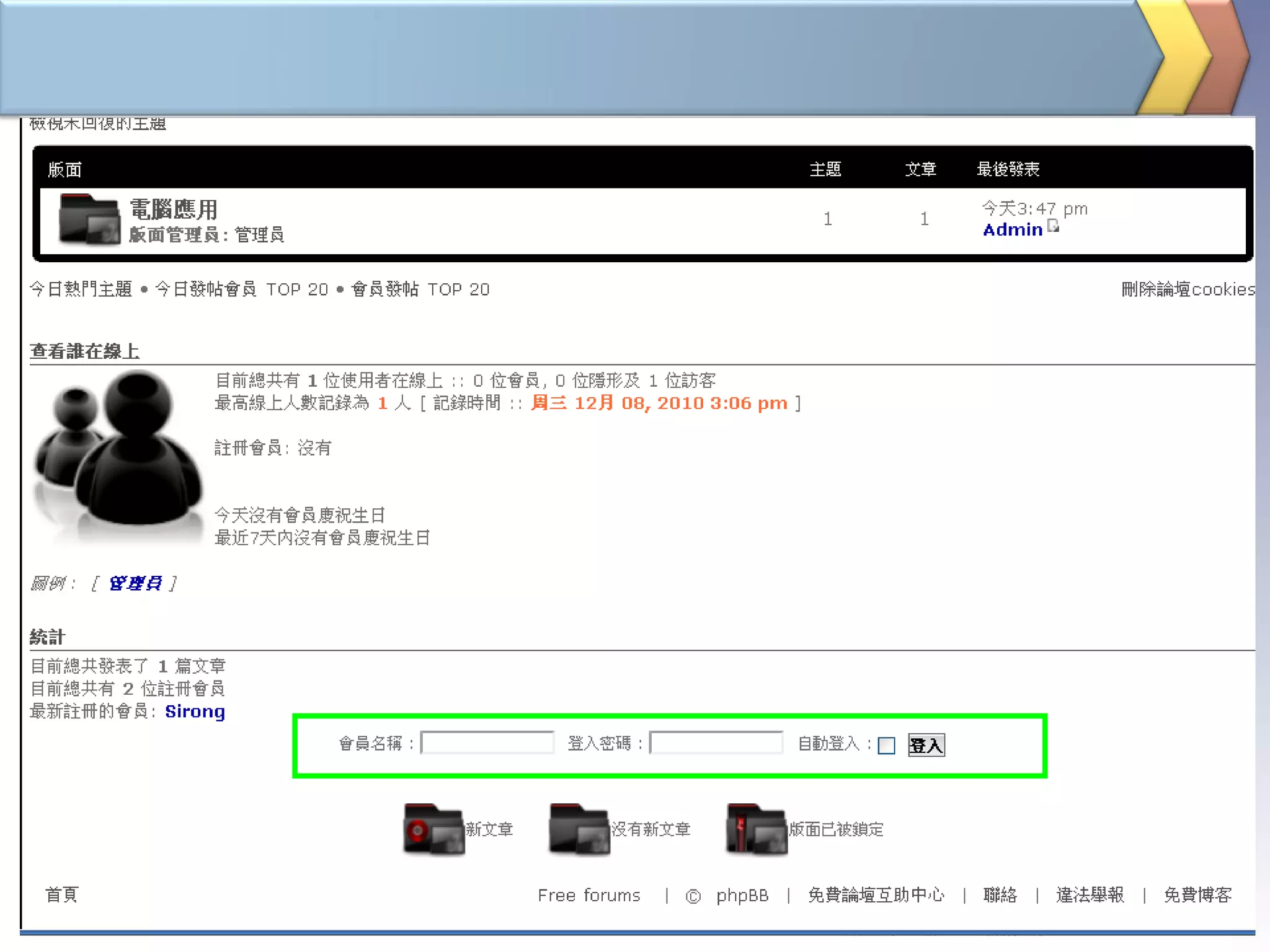Image resolution: width=1270 pixels, height=952 pixels.
Task: Click the 沒有新文章 folder legend icon
Action: click(x=579, y=829)
